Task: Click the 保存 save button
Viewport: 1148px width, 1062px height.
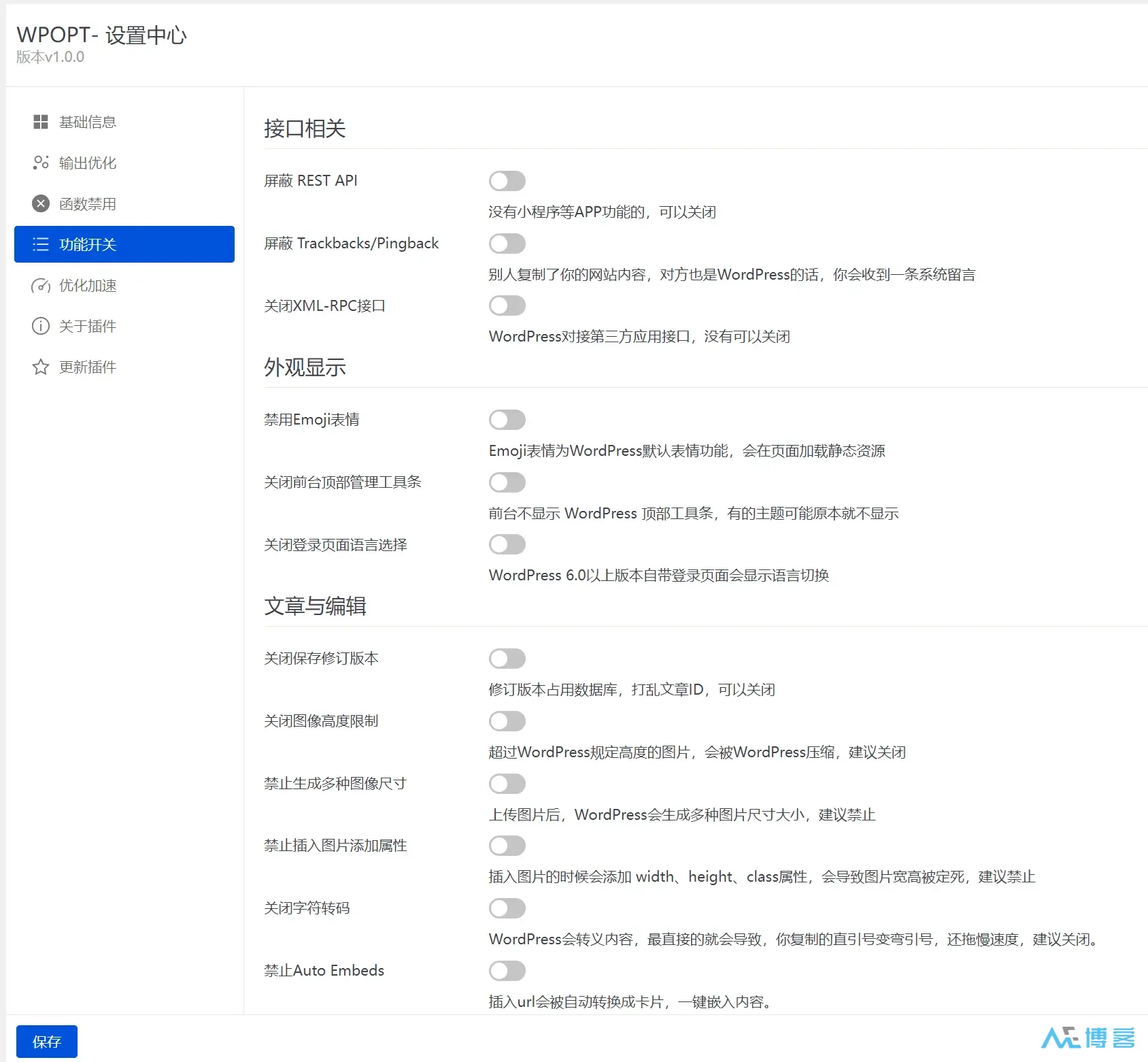Action: (x=45, y=1041)
